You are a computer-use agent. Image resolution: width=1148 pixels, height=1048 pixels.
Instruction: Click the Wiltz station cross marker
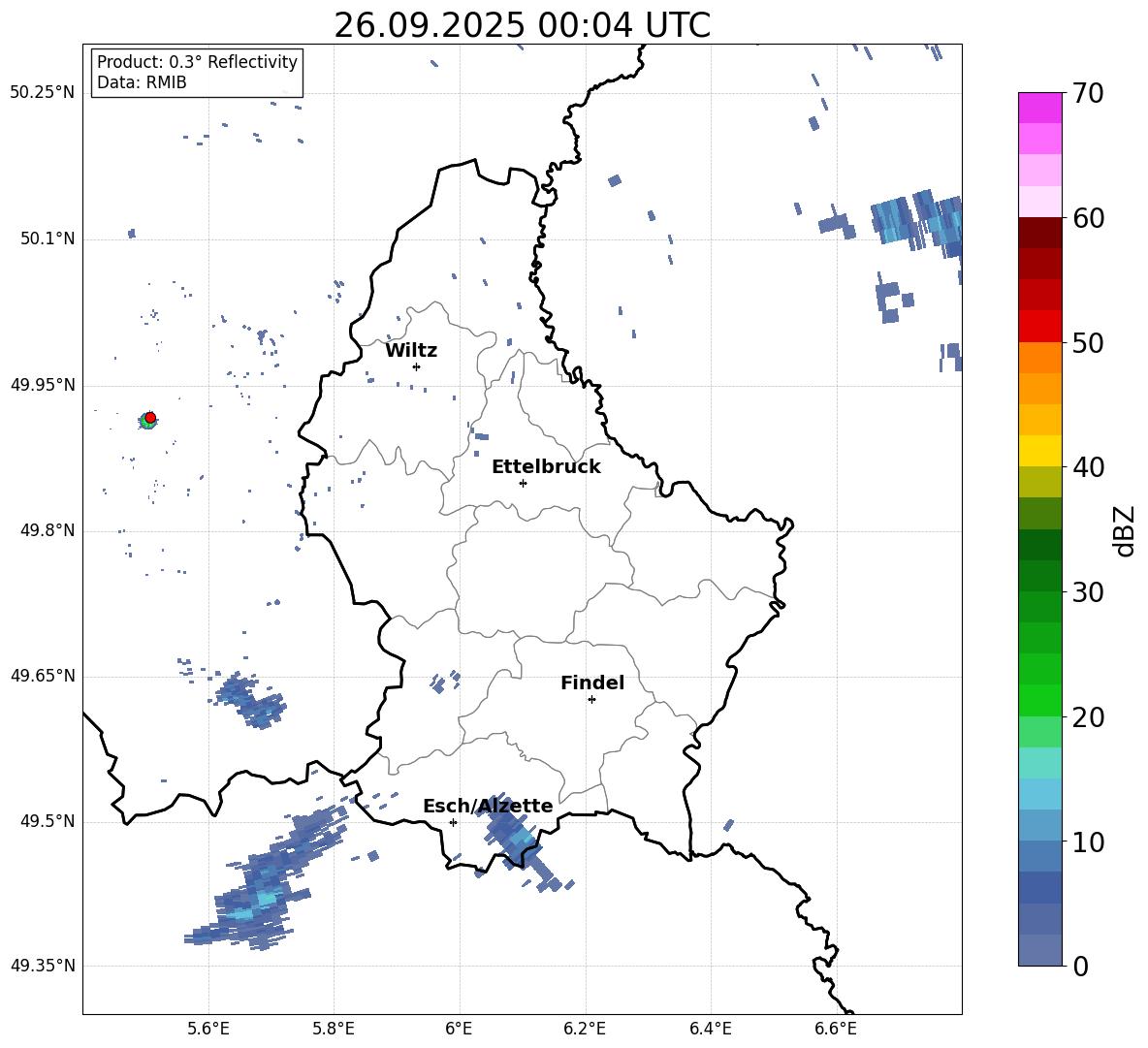[417, 366]
